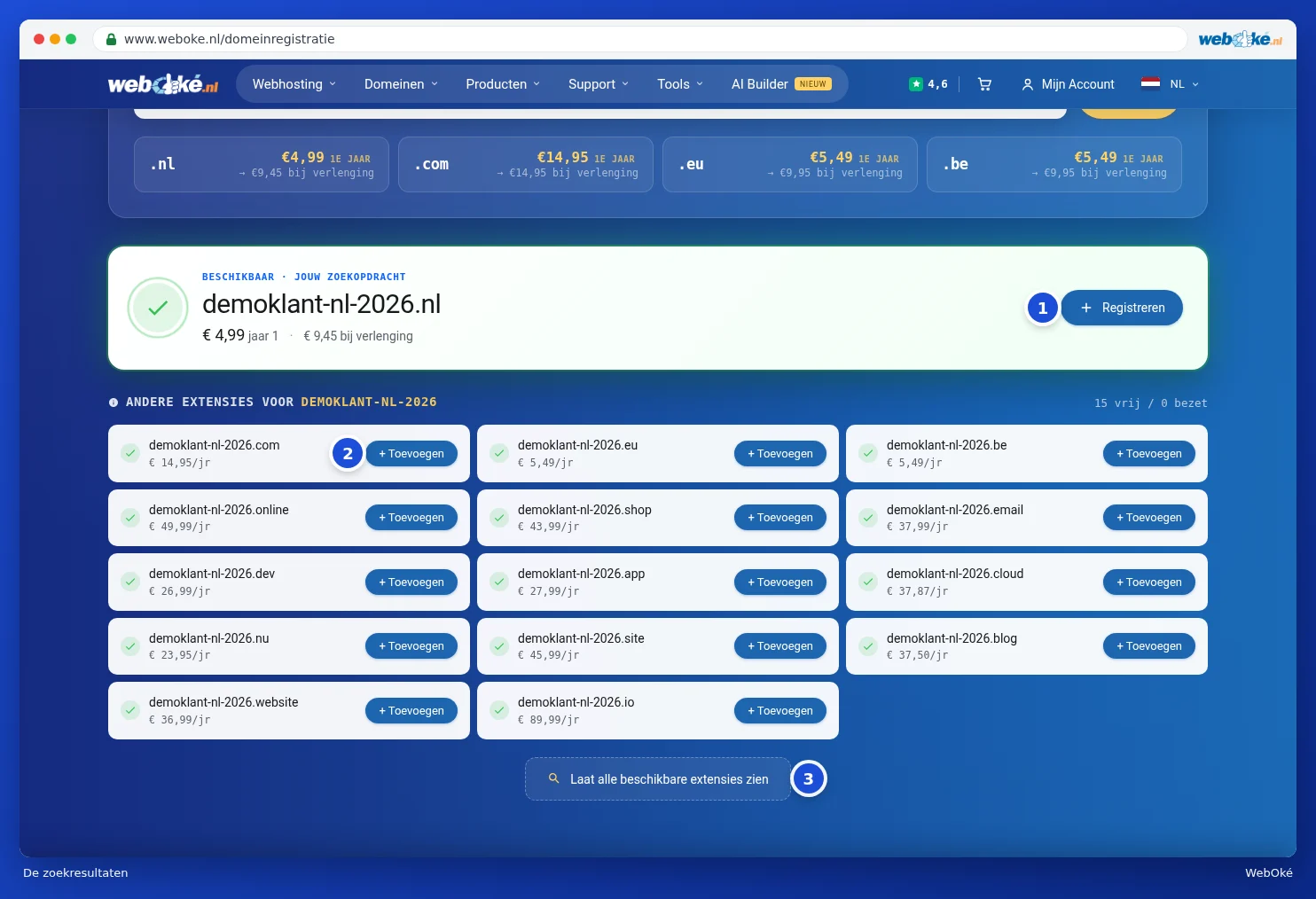Image resolution: width=1316 pixels, height=899 pixels.
Task: Add the demoklant-nl-2026.dev domain
Action: (x=411, y=582)
